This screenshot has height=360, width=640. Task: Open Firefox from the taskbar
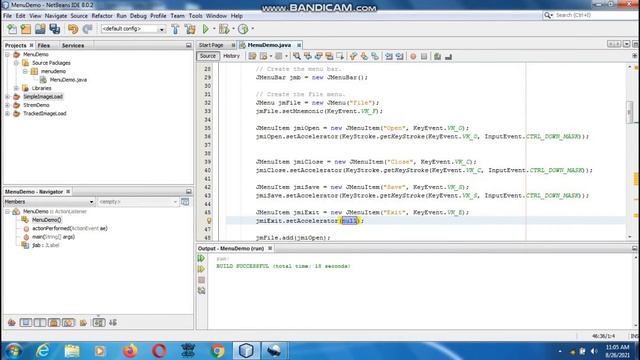click(130, 351)
